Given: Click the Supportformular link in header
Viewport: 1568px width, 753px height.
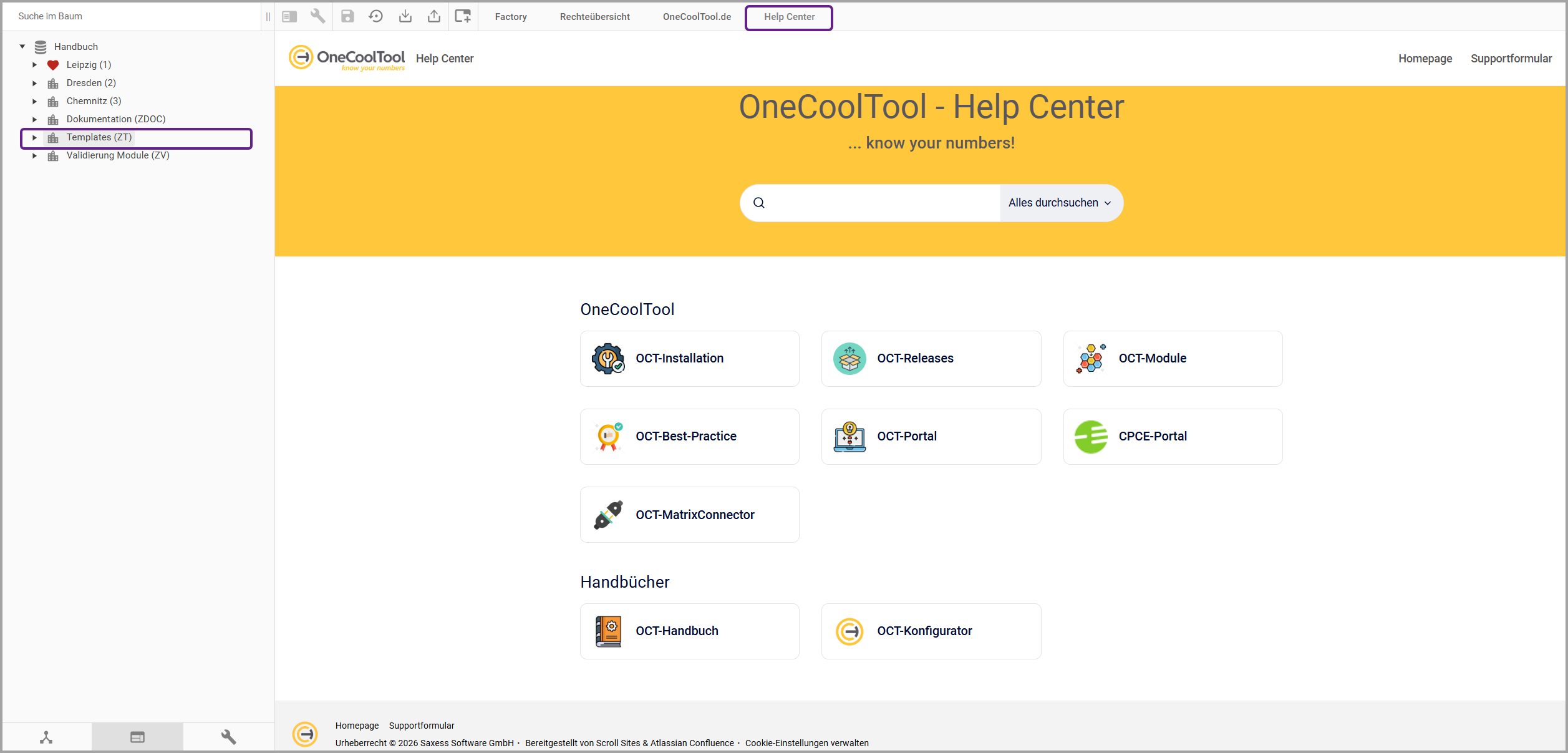Looking at the screenshot, I should [1511, 59].
